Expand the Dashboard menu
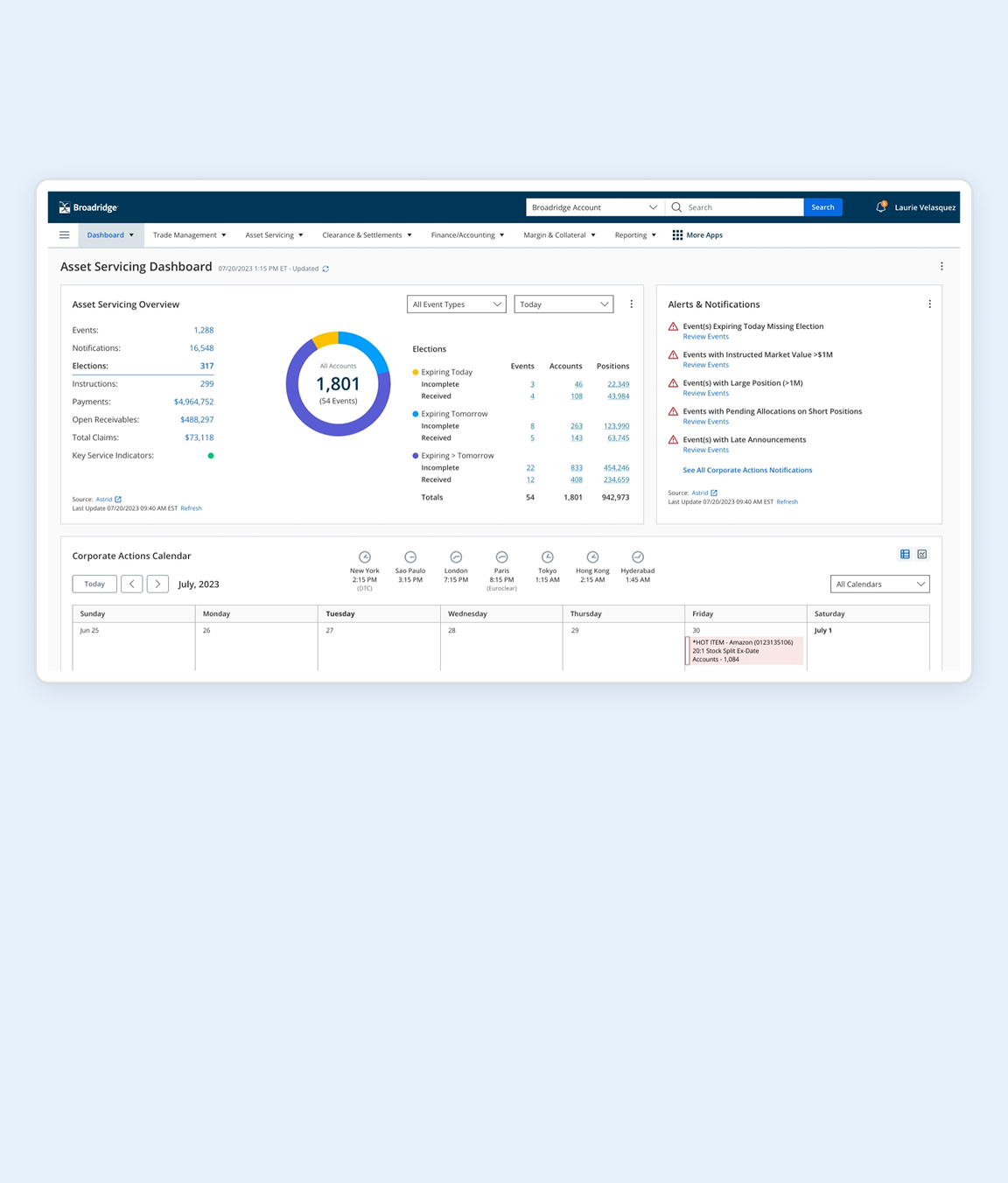Screen dimensions: 1008x1183 pos(110,235)
